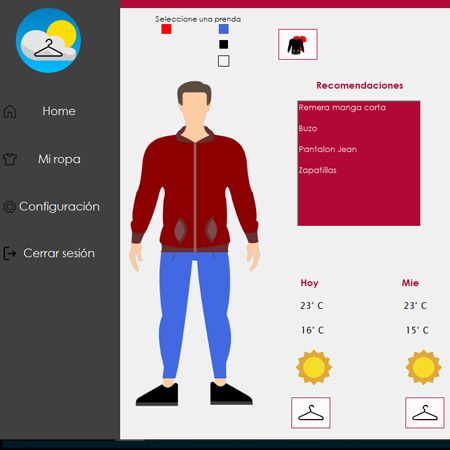Screen dimensions: 450x450
Task: Click the sun icon for Hoy forecast
Action: (314, 367)
